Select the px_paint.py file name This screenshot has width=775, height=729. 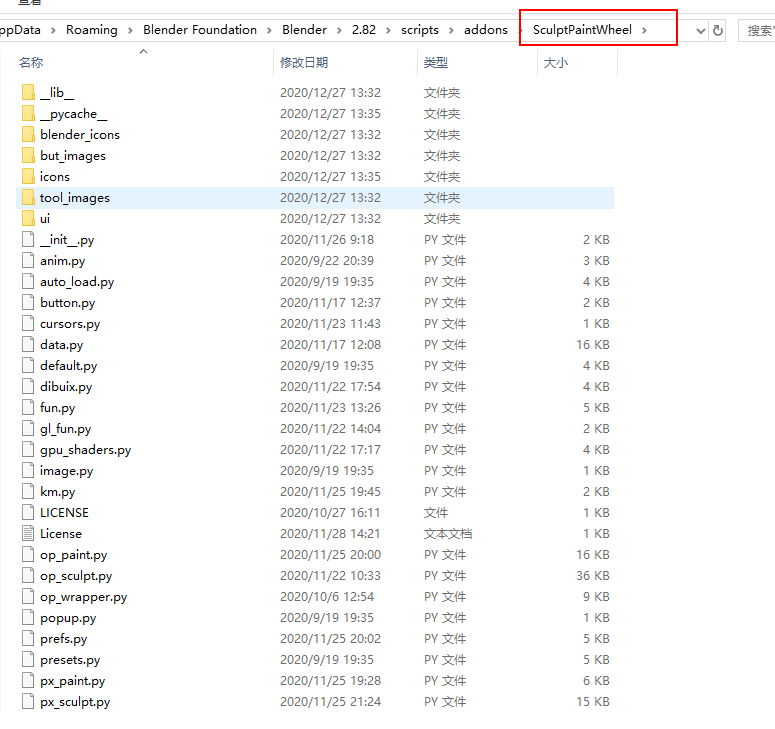click(x=73, y=681)
